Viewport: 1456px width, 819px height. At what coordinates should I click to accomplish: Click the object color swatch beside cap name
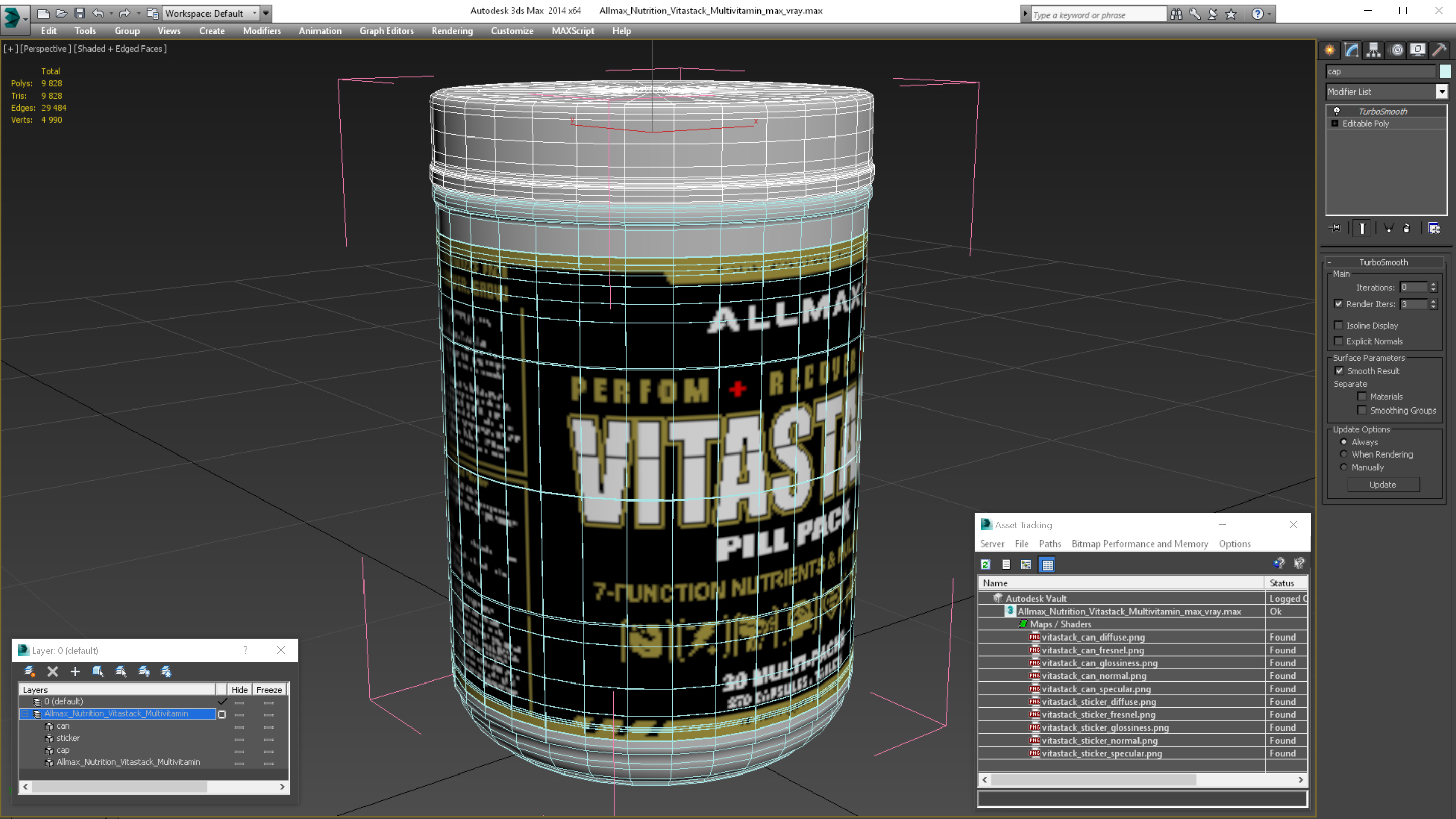tap(1445, 71)
